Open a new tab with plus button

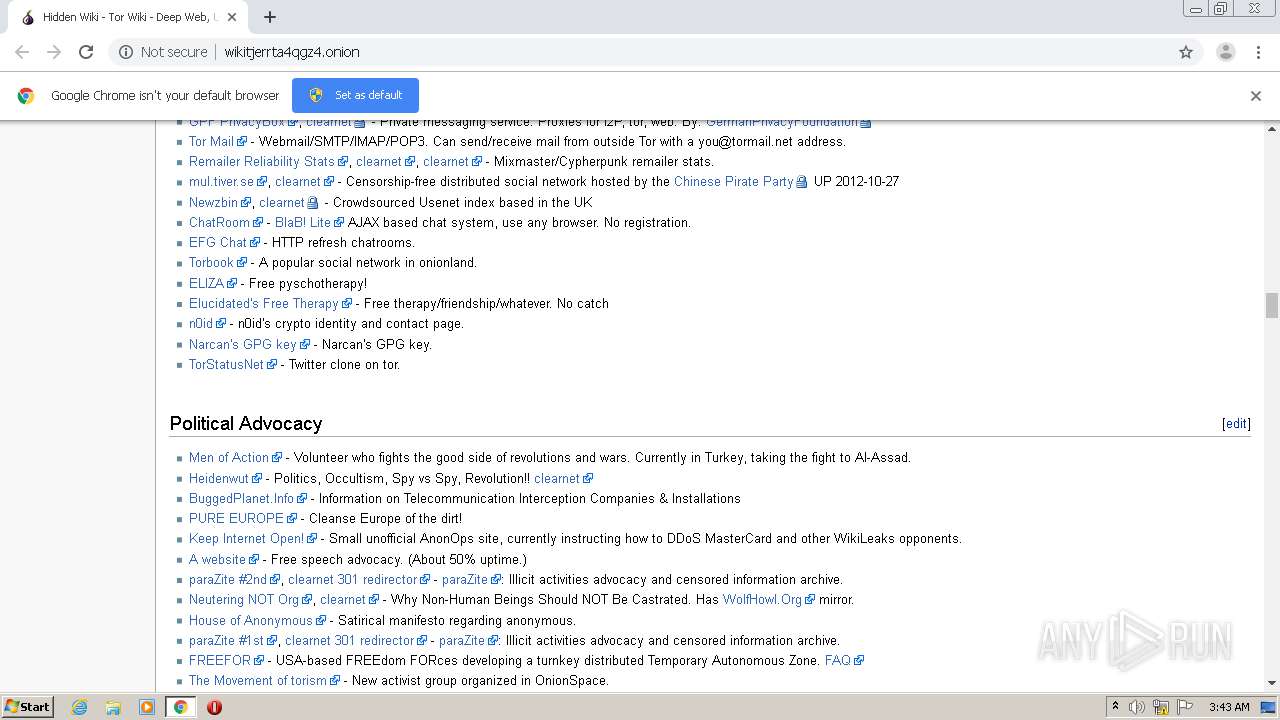270,17
